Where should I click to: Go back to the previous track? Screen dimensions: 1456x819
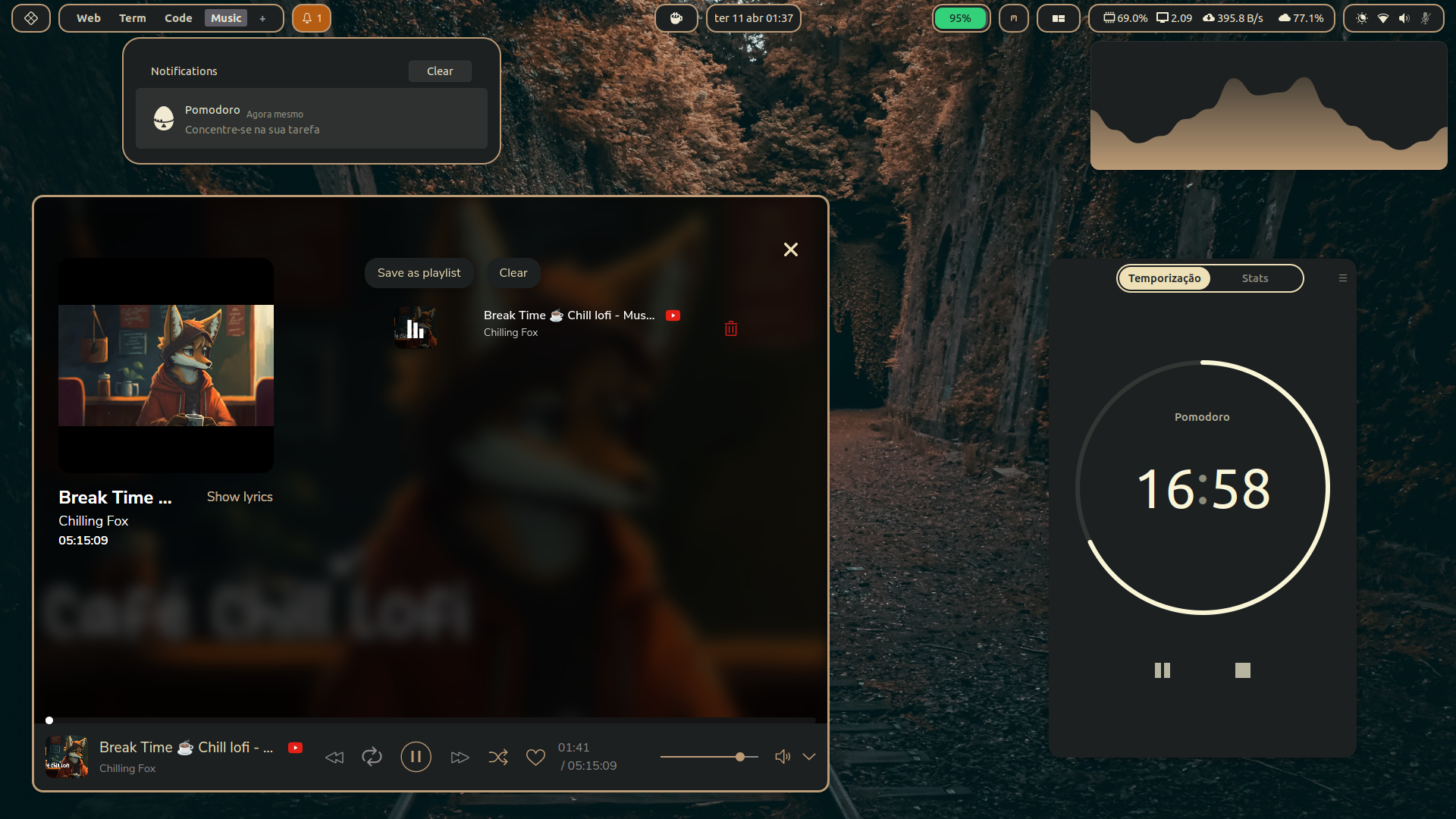tap(334, 758)
